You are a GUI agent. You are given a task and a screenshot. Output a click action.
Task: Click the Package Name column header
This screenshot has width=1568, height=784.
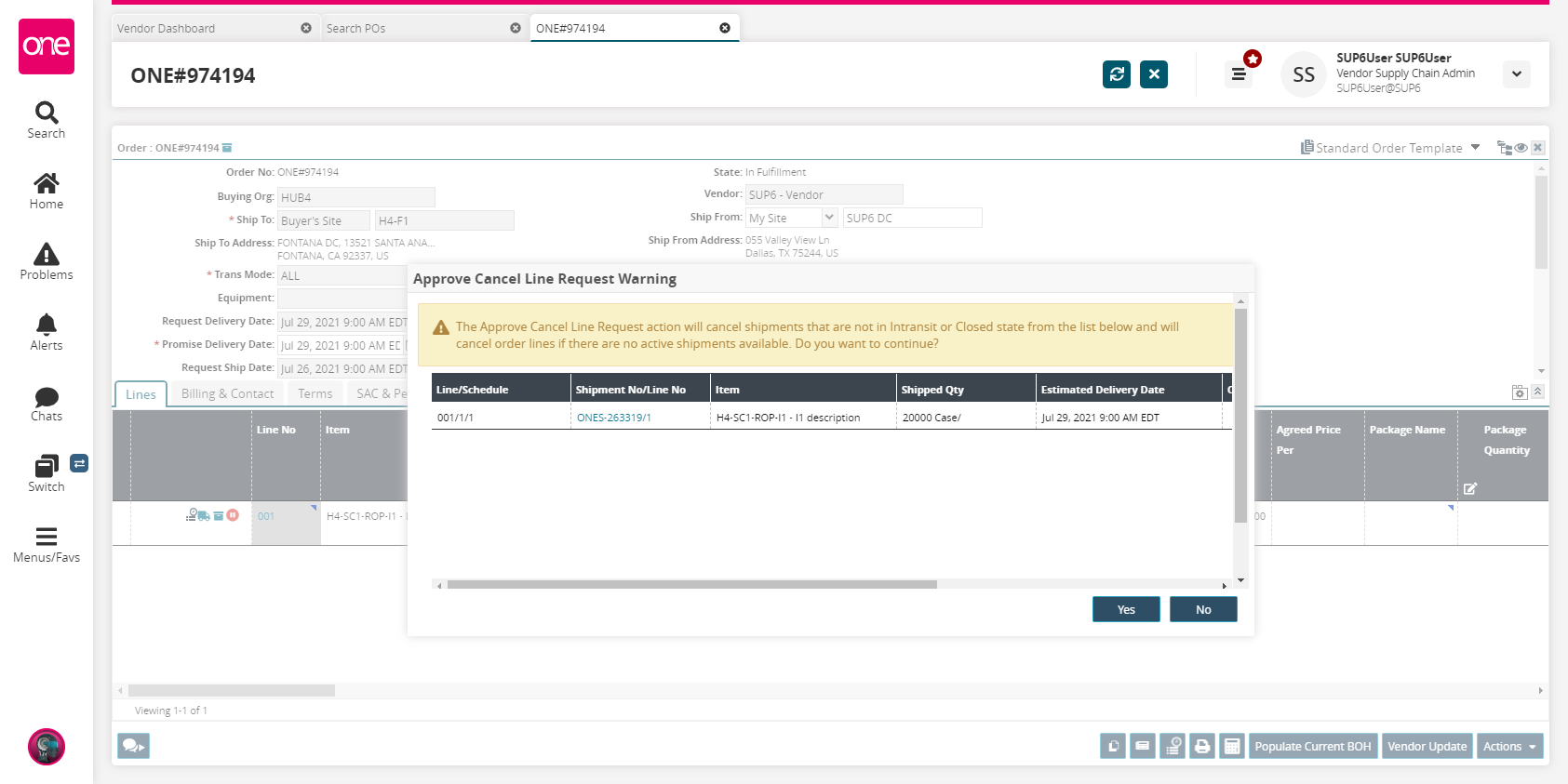point(1411,456)
